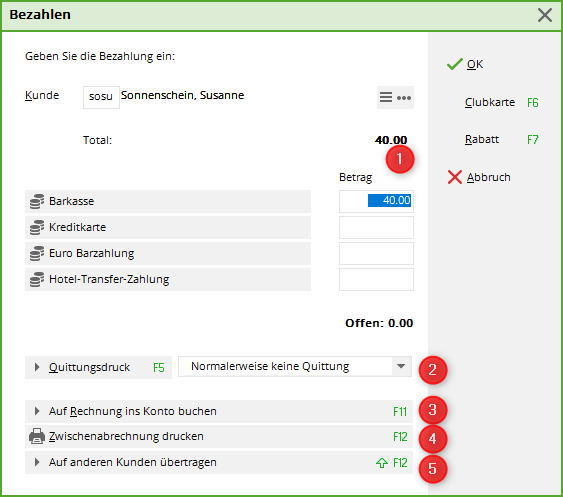The width and height of the screenshot is (563, 497).
Task: Select the Kreditkarte payment row
Action: [x=168, y=227]
